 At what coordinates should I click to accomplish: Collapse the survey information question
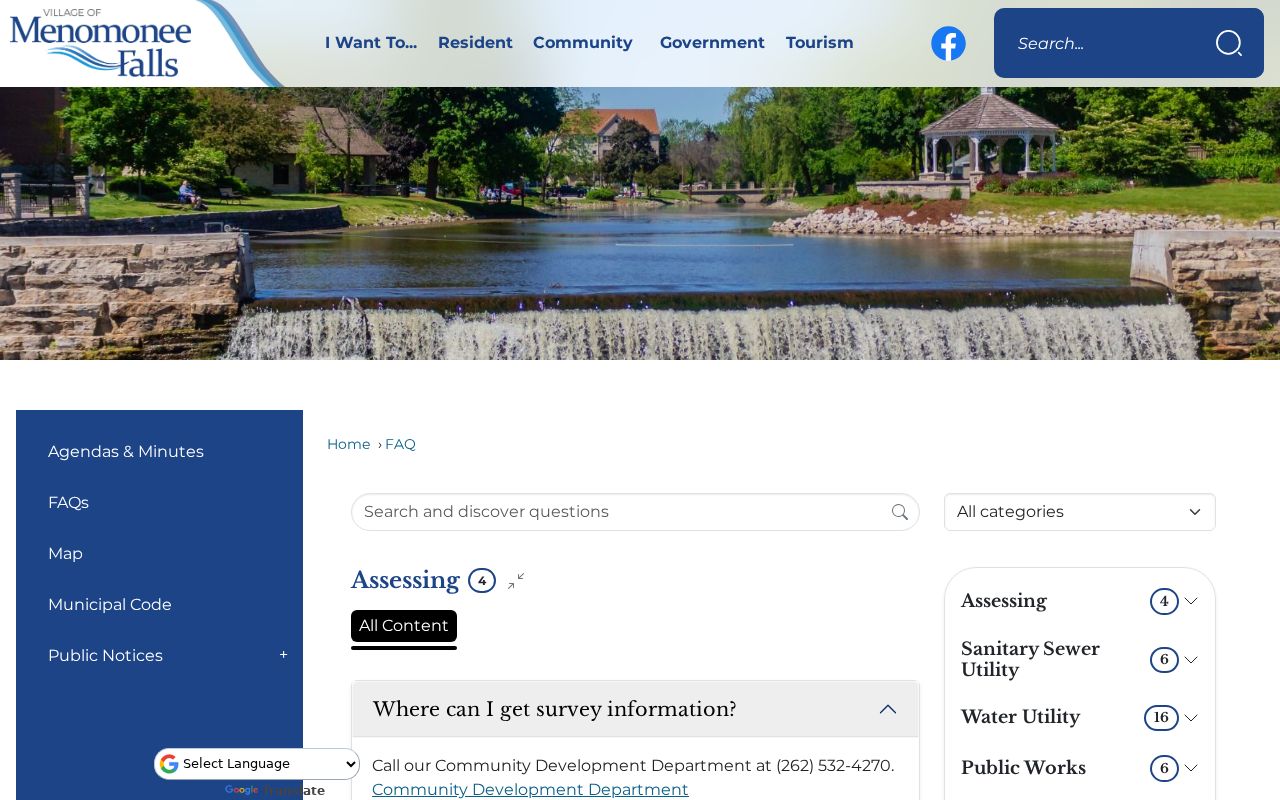888,709
